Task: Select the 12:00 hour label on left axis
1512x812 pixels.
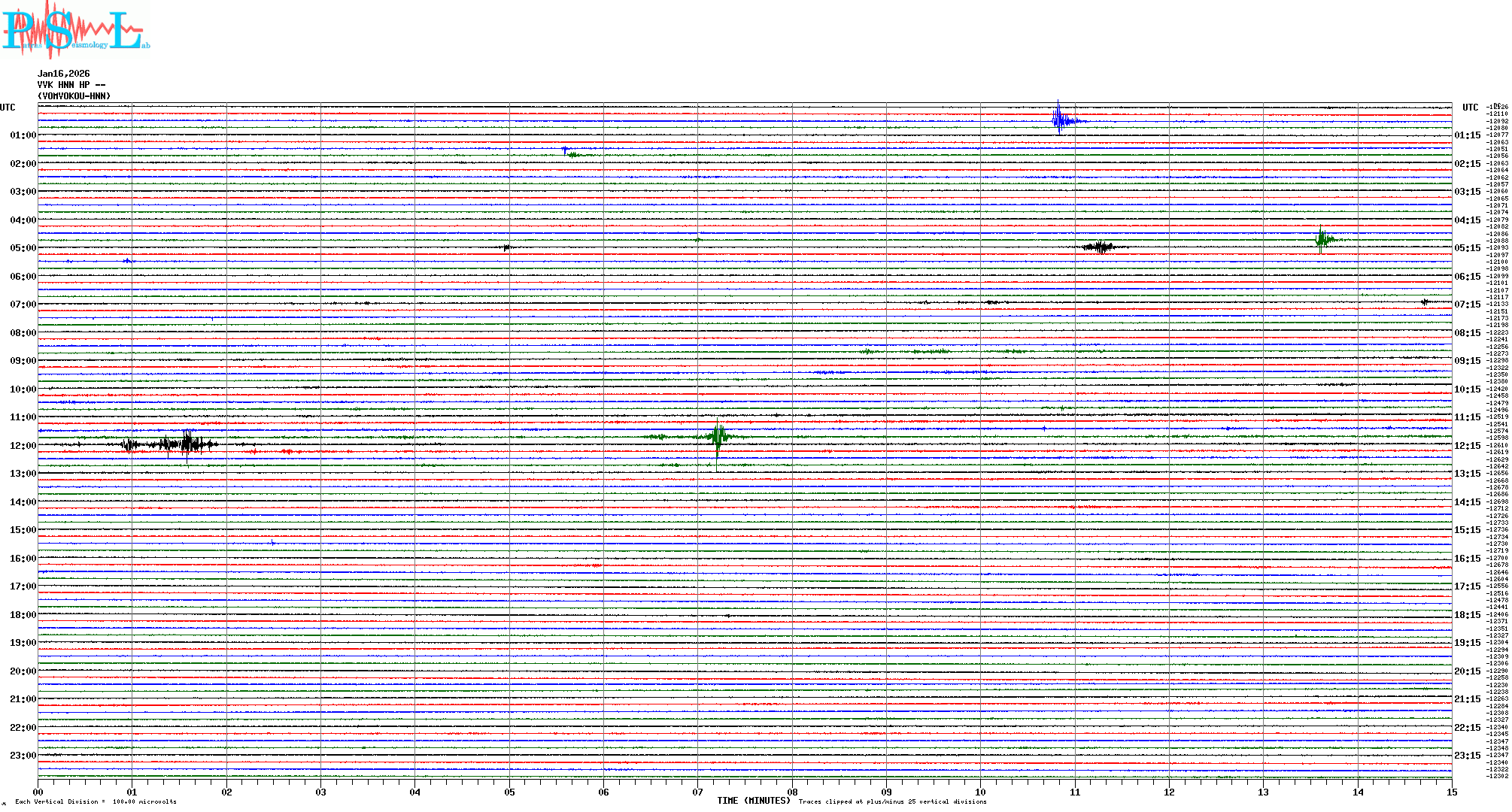Action: coord(23,446)
